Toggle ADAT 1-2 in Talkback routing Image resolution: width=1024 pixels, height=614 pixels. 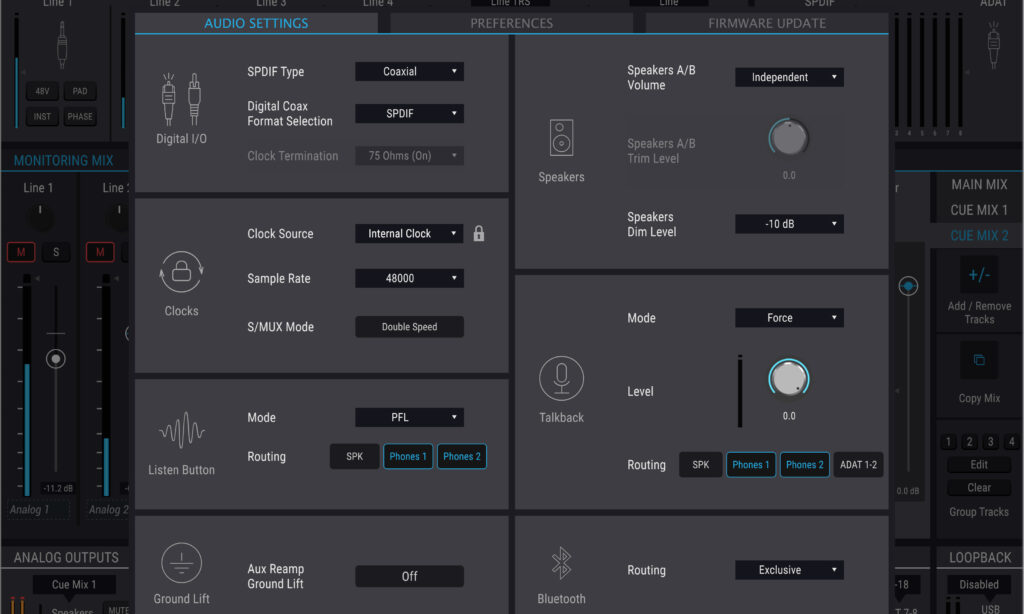(x=858, y=465)
